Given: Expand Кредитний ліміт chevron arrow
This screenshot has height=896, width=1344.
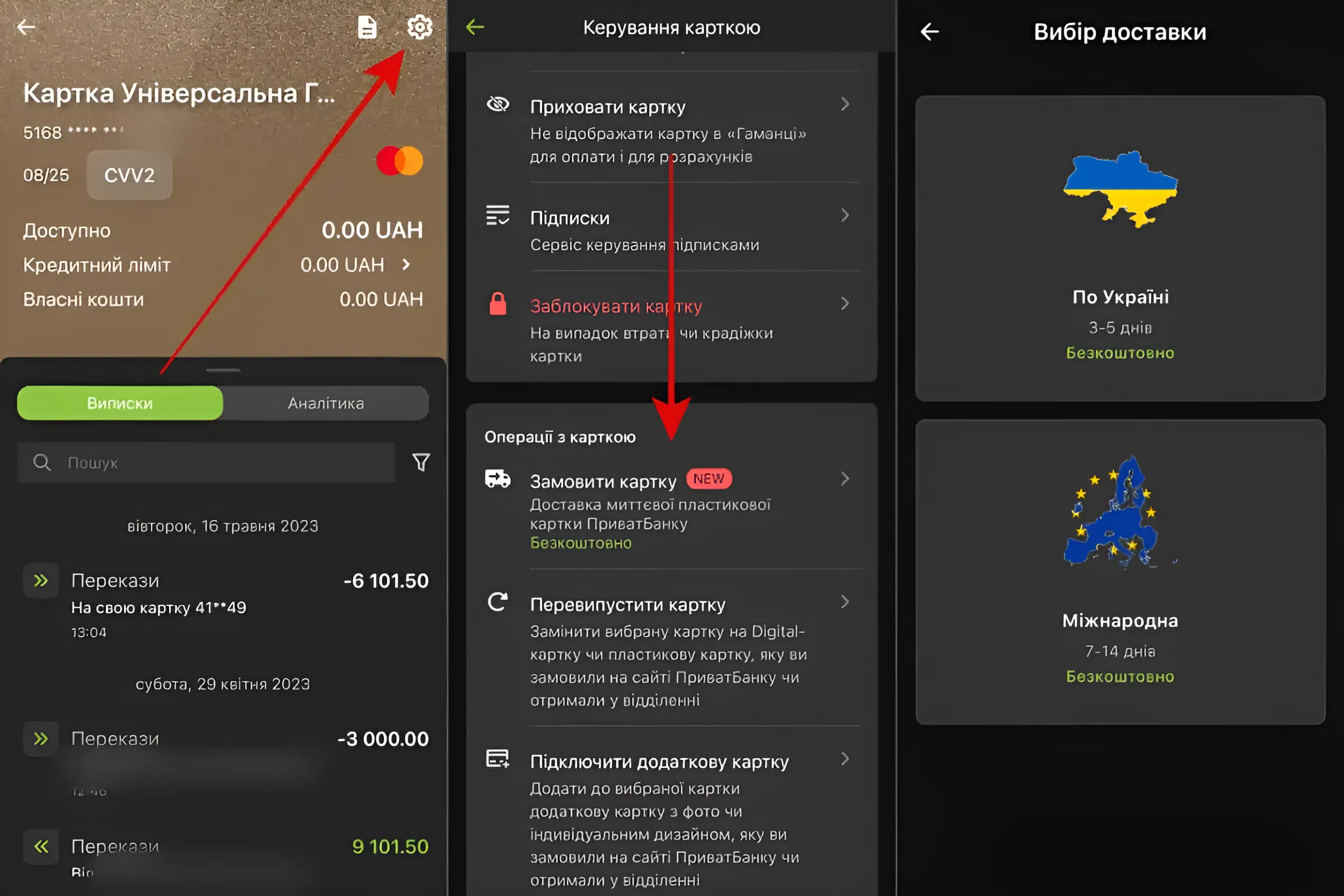Looking at the screenshot, I should coord(407,264).
